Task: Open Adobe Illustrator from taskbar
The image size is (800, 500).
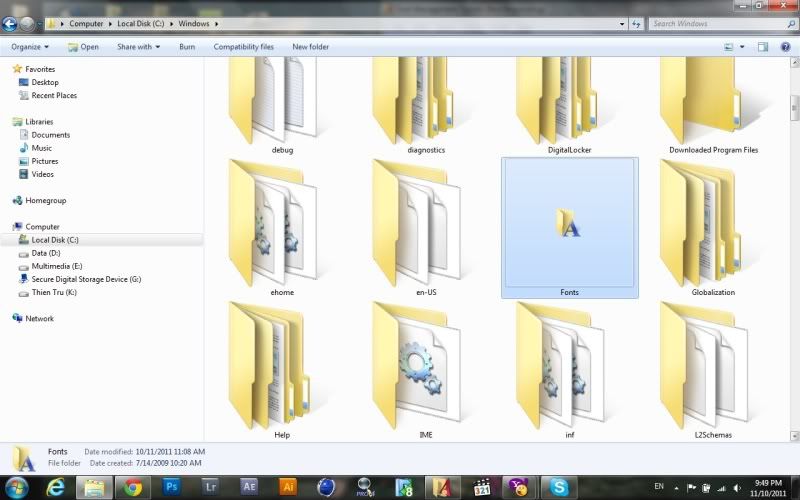Action: click(x=285, y=487)
